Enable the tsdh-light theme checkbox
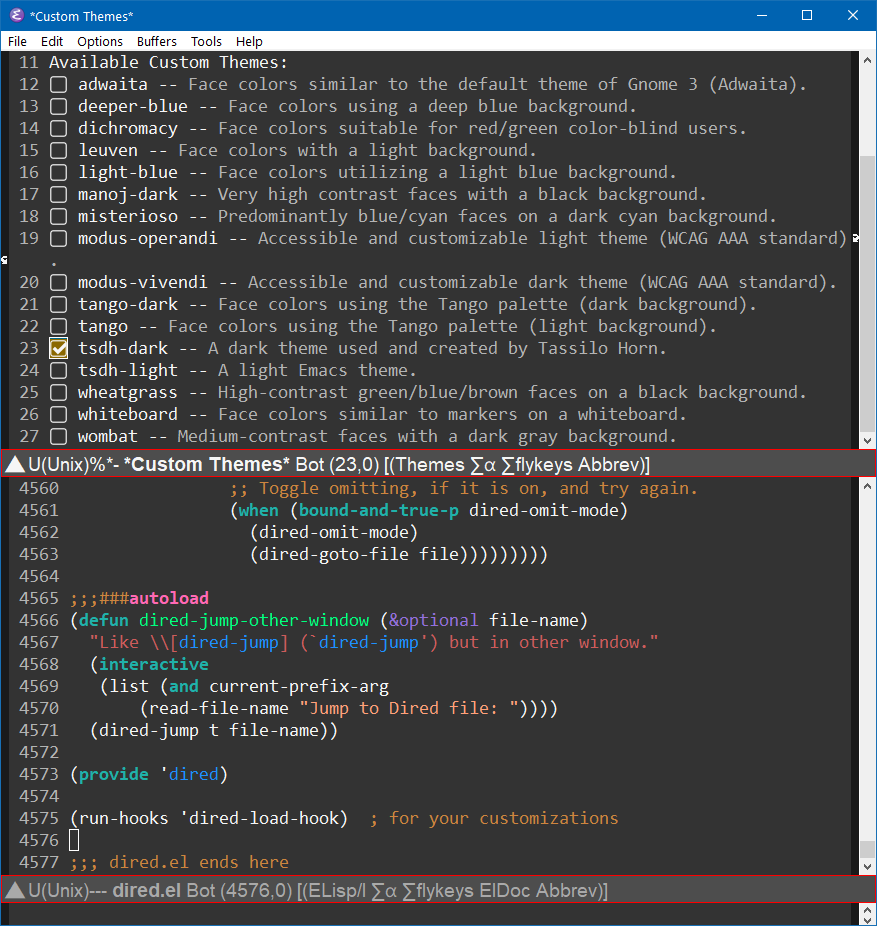Image resolution: width=877 pixels, height=926 pixels. [58, 370]
